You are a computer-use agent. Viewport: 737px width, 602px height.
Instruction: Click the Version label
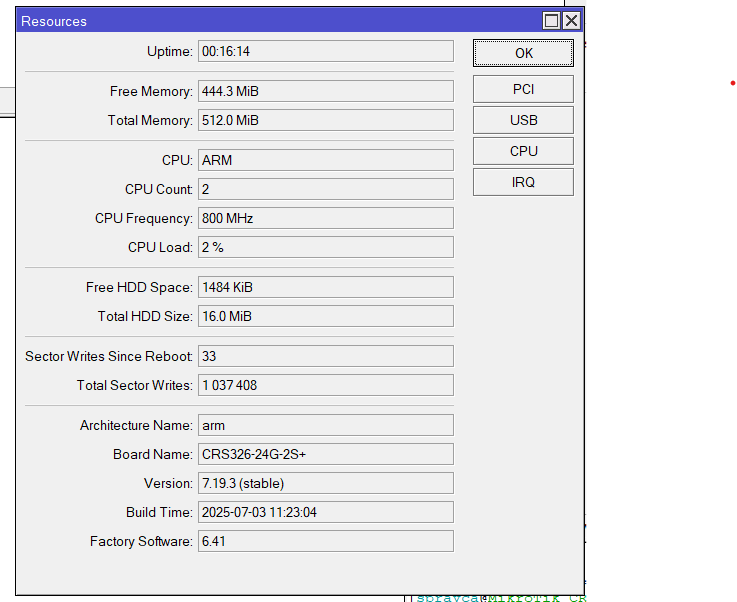click(168, 484)
